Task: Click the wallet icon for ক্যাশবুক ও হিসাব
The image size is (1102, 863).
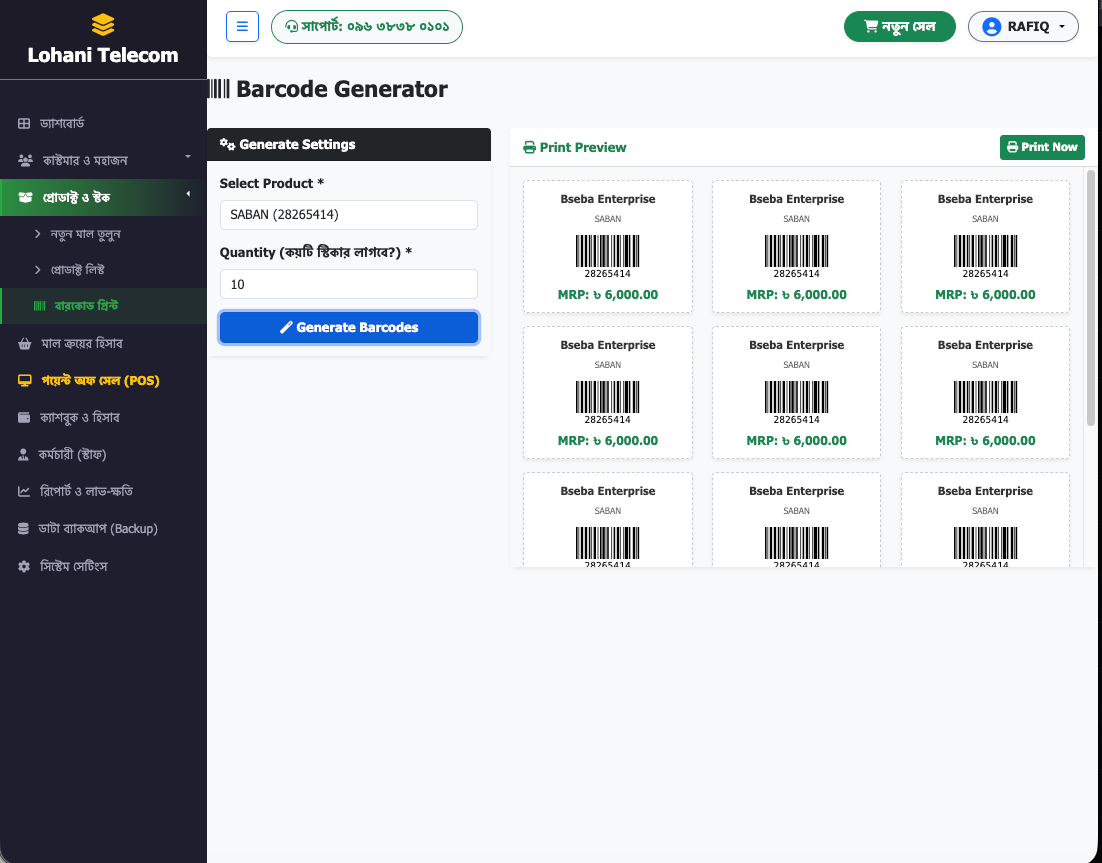Action: 24,417
